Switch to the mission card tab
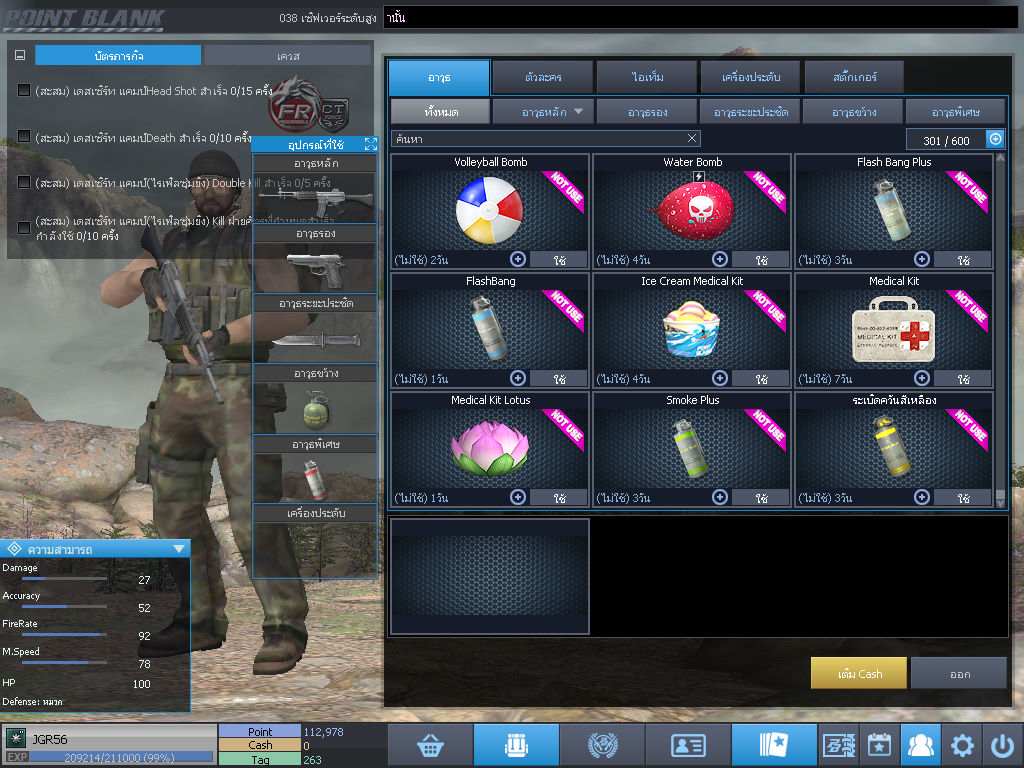Screen dimensions: 1024x768 pos(118,56)
